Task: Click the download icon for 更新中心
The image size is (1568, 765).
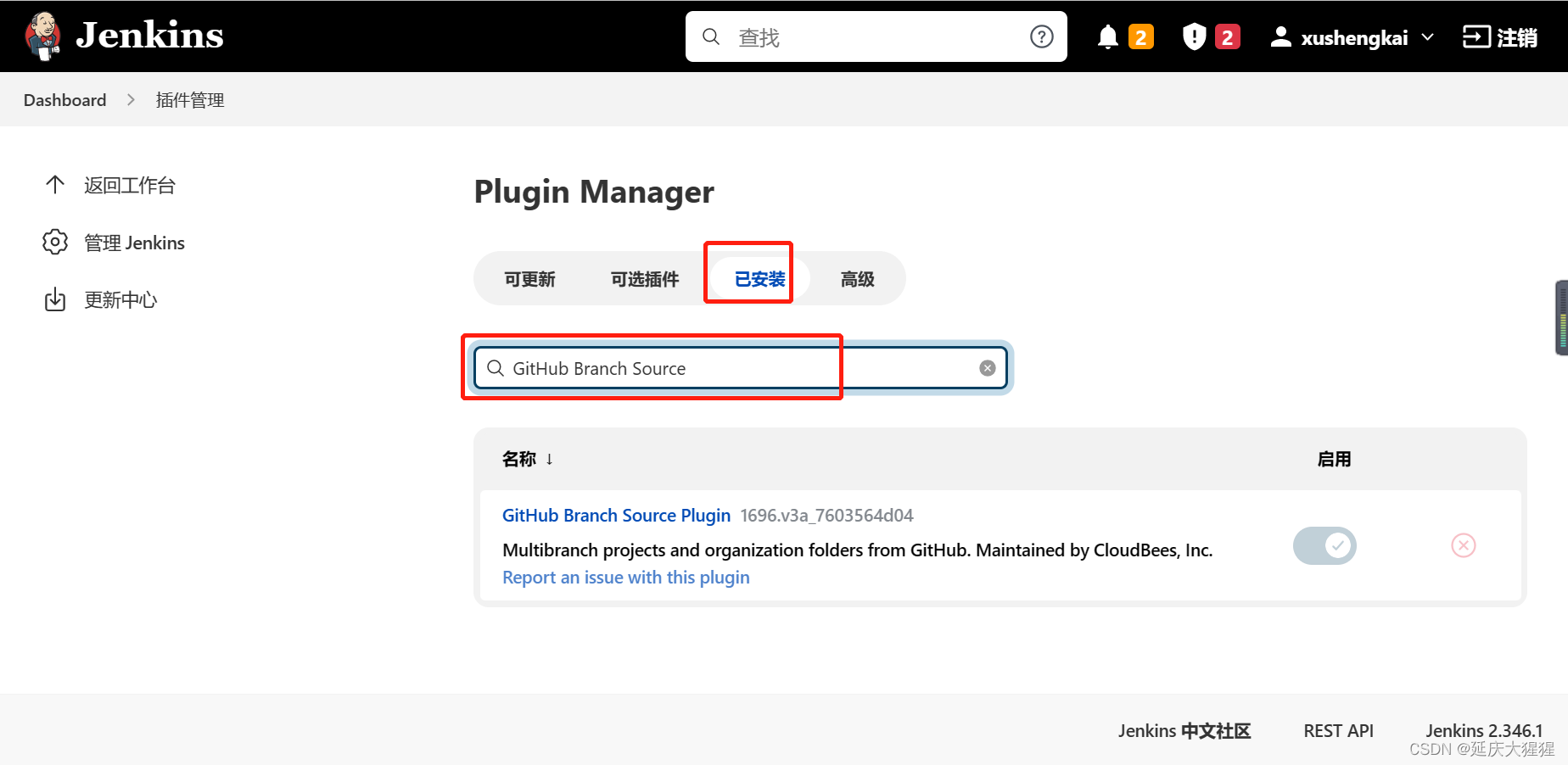Action: coord(55,299)
